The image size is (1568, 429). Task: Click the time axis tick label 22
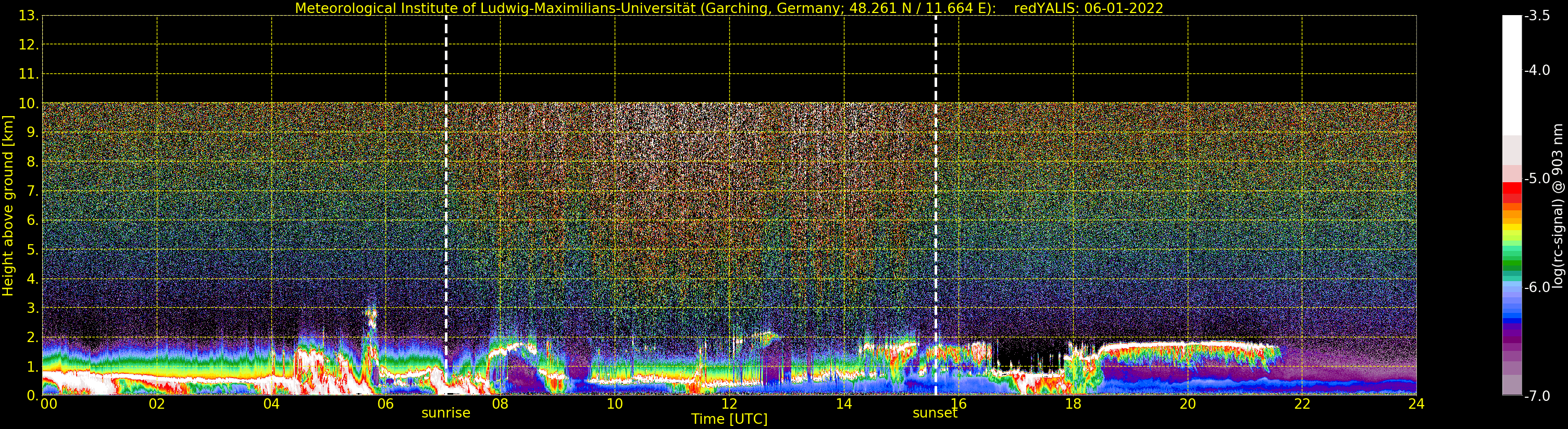pos(1302,404)
